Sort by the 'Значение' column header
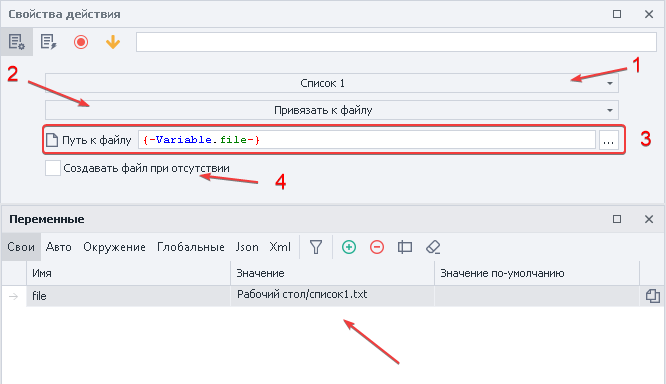This screenshot has width=666, height=384. click(x=333, y=273)
